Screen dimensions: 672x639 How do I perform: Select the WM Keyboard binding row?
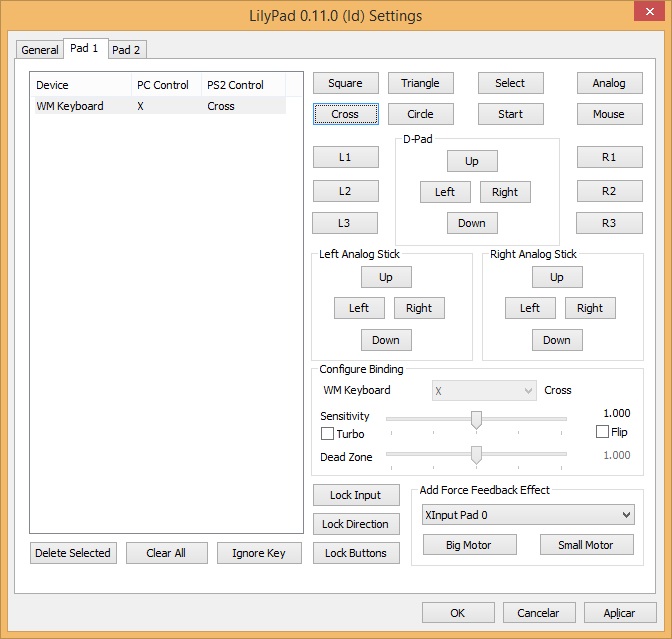[x=159, y=106]
